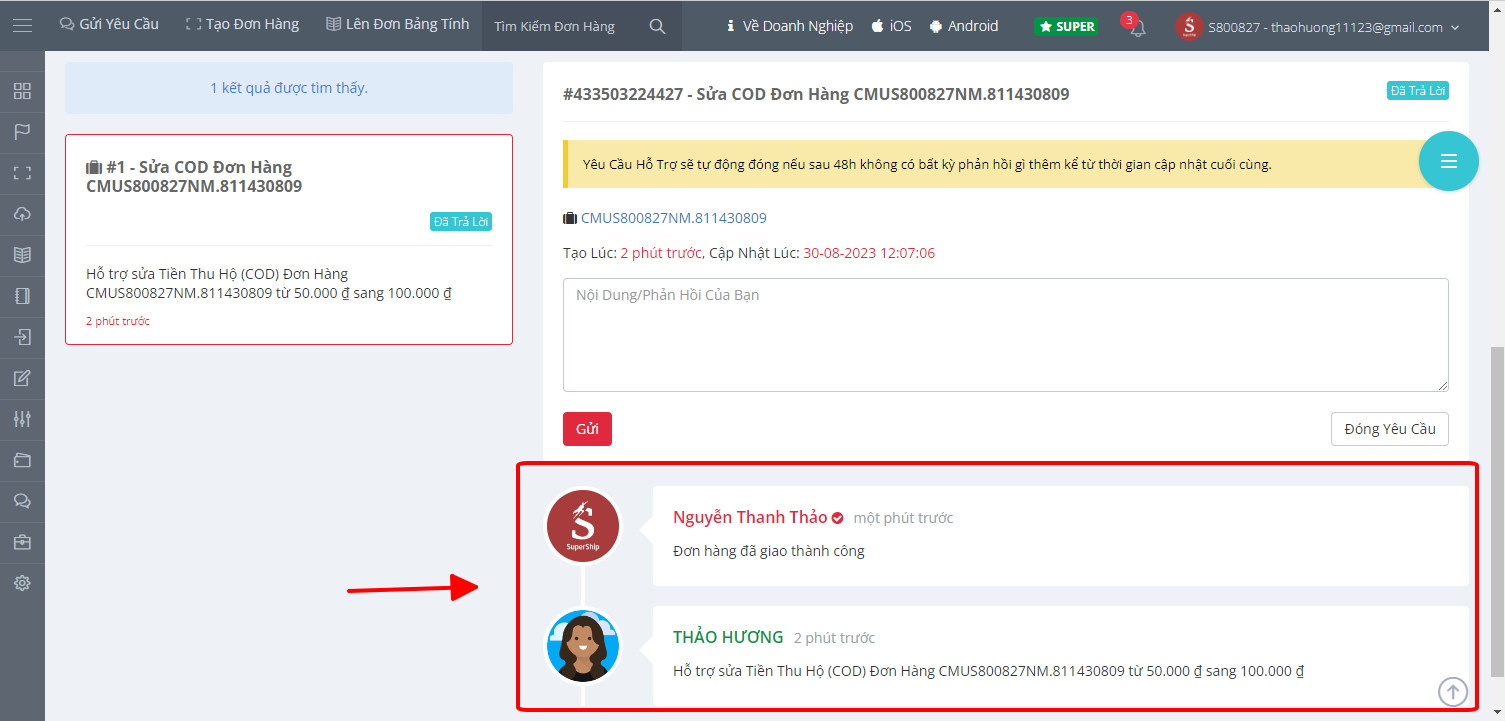Viewport: 1505px width, 721px height.
Task: Open Về Doanh Nghiệp in the top menu
Action: point(789,26)
